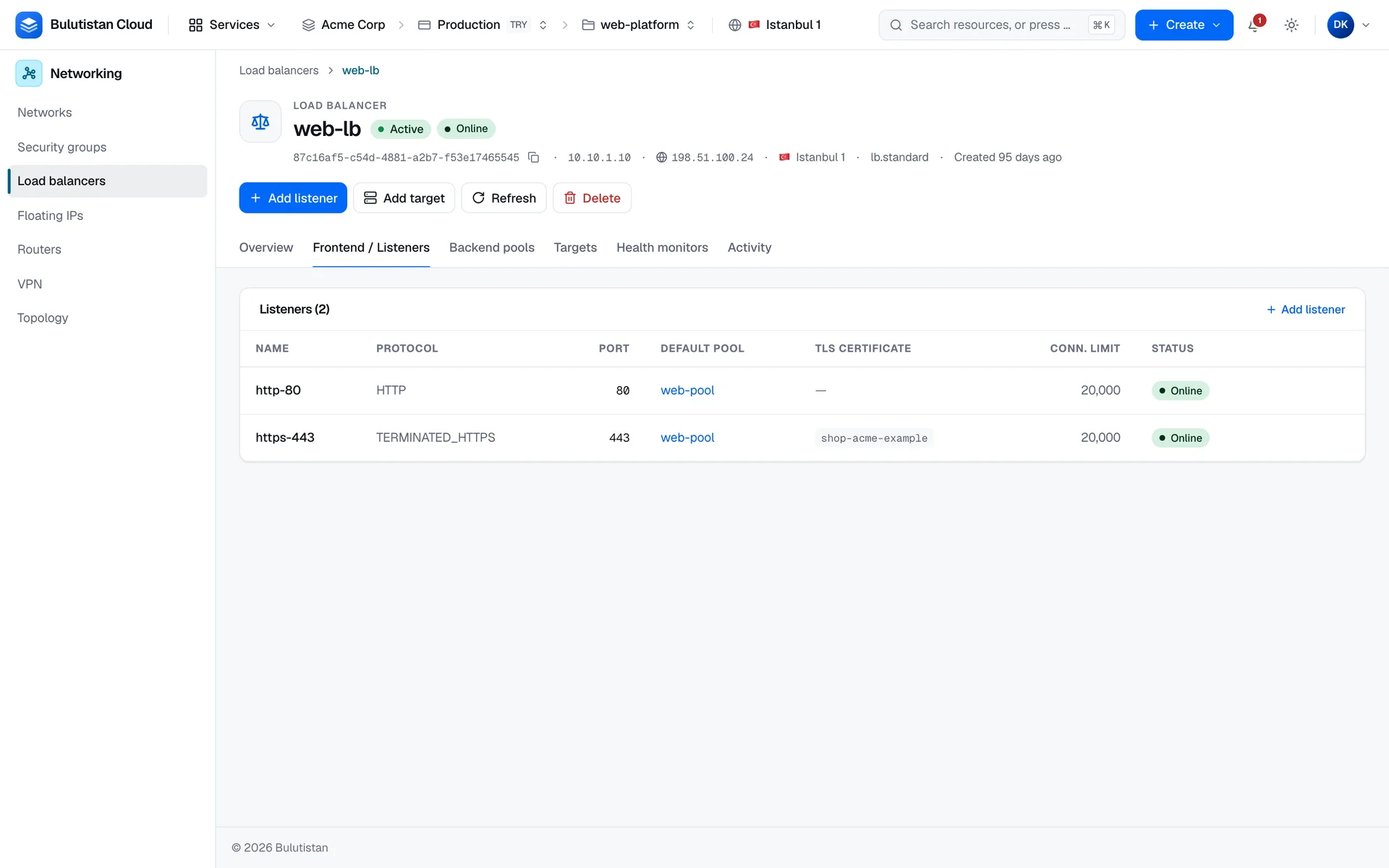
Task: Select the http-80 listener name
Action: [278, 391]
